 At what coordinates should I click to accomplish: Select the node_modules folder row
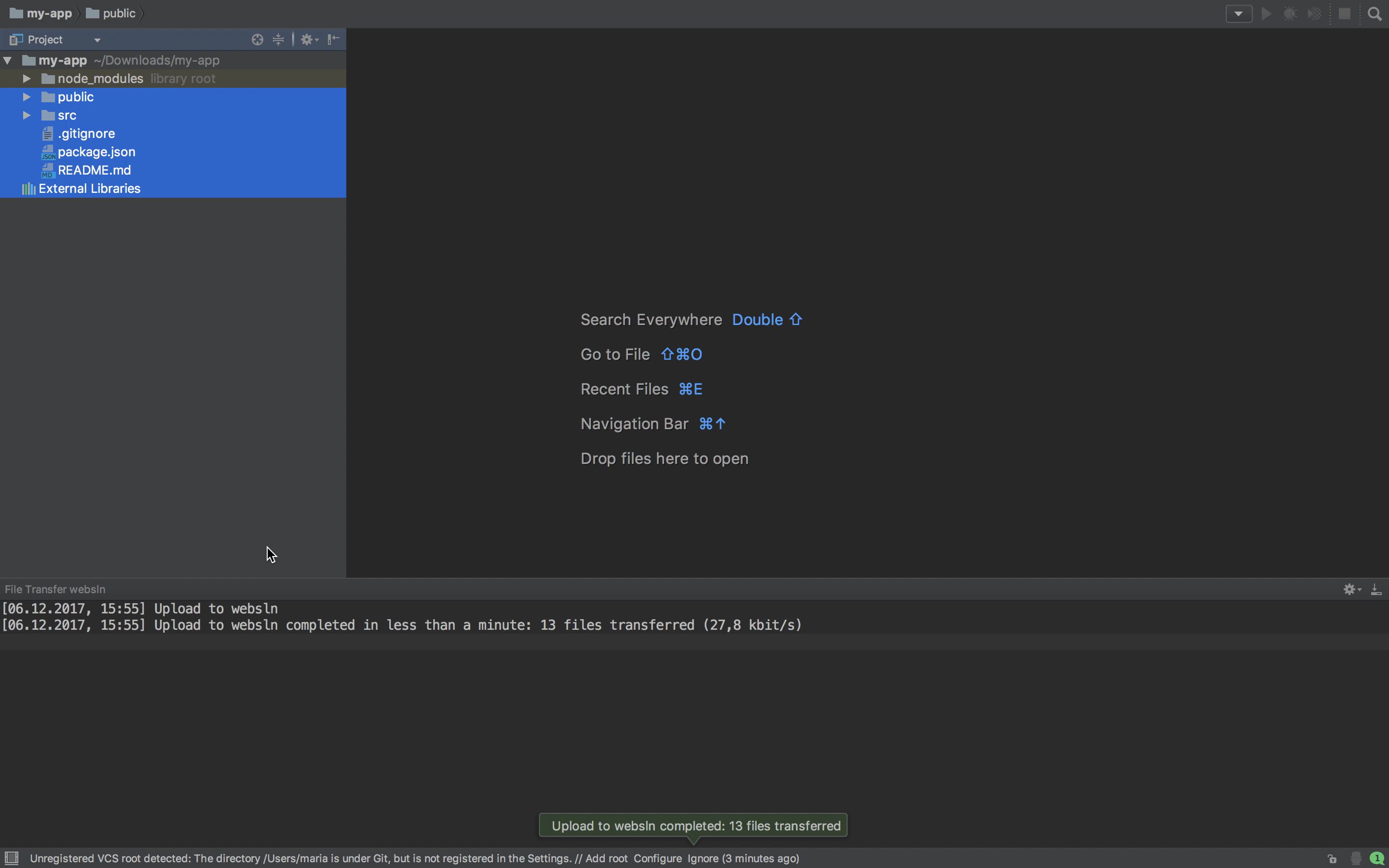[x=173, y=79]
